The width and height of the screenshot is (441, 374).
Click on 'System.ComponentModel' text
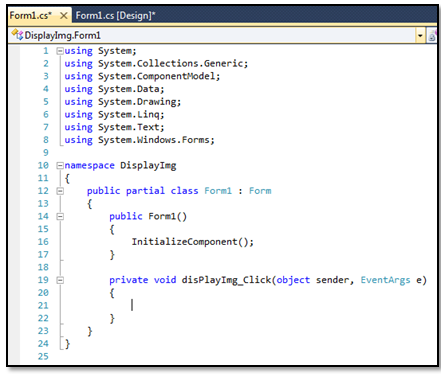(x=156, y=76)
